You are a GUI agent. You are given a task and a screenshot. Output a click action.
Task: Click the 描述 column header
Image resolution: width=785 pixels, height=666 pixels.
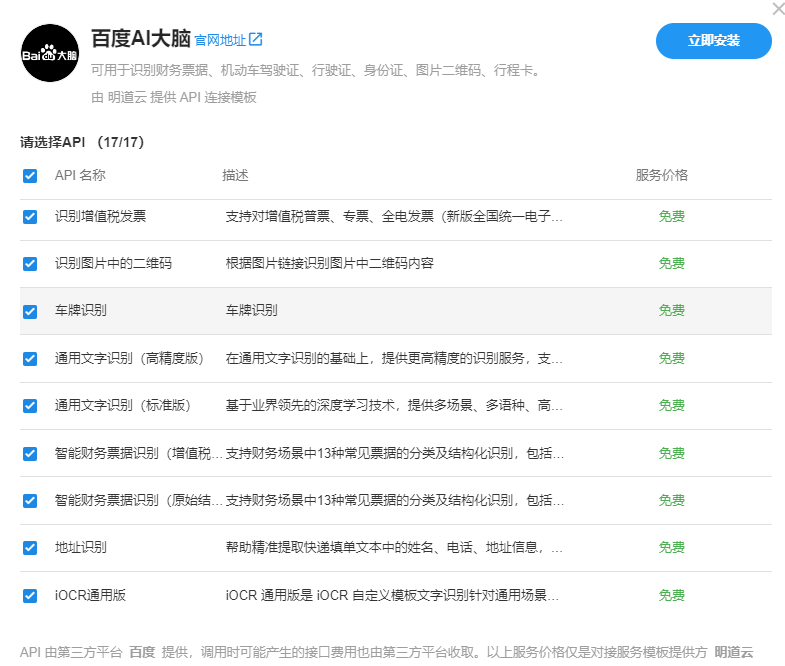(235, 175)
